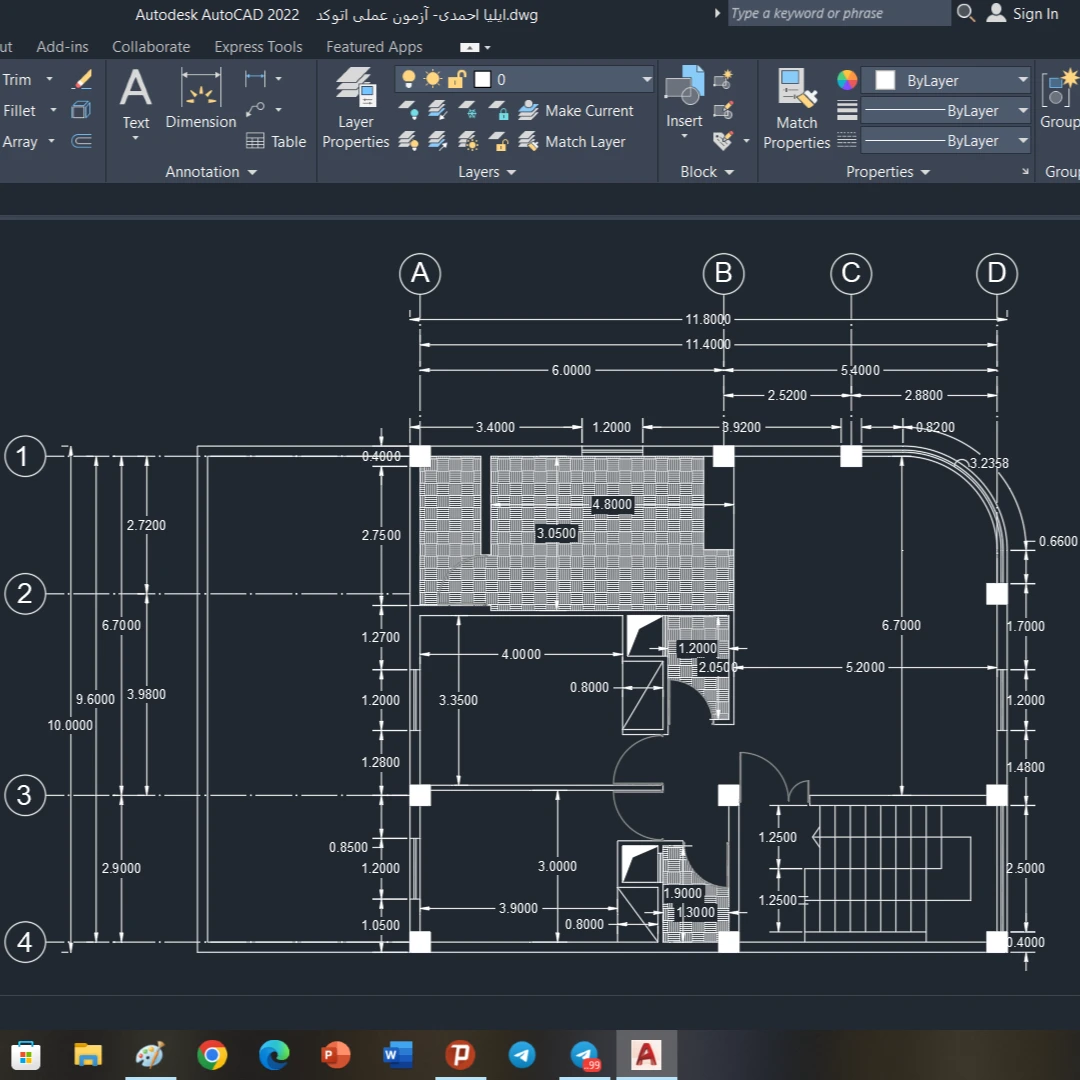Click the object color wheel swatch
Image resolution: width=1080 pixels, height=1080 pixels.
click(847, 80)
